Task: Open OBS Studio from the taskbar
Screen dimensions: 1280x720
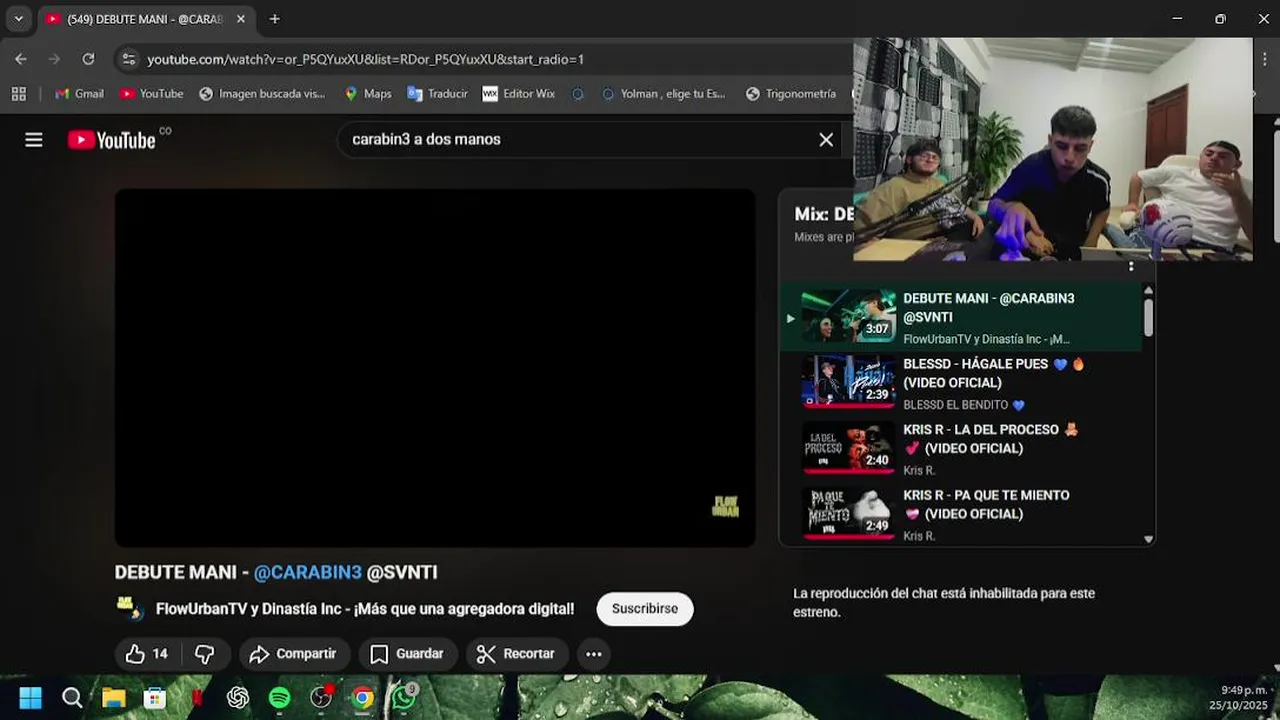Action: 321,697
